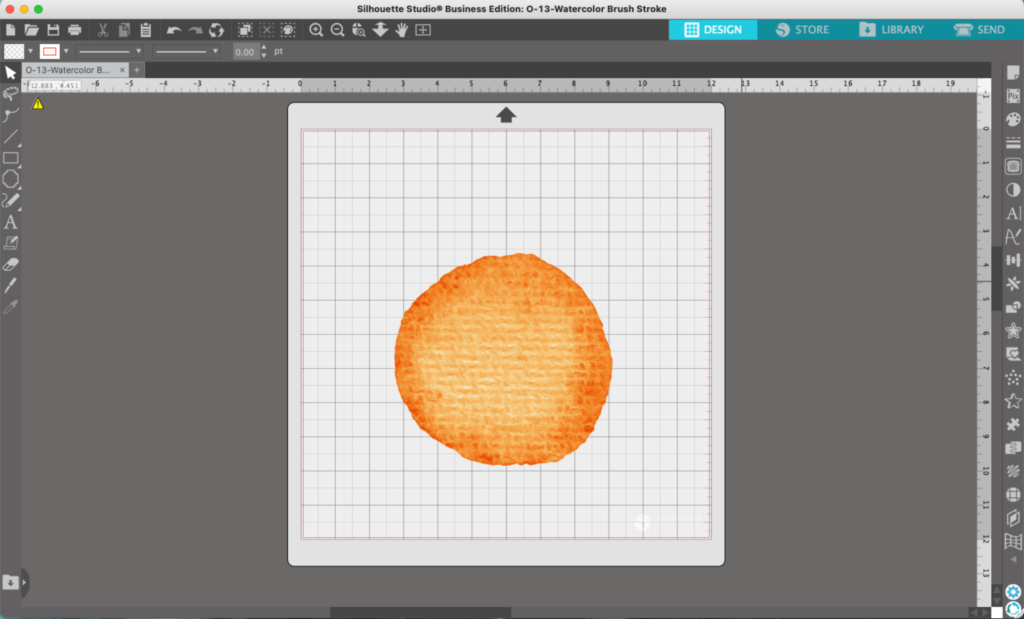Open the Offset star panel

[x=1013, y=330]
